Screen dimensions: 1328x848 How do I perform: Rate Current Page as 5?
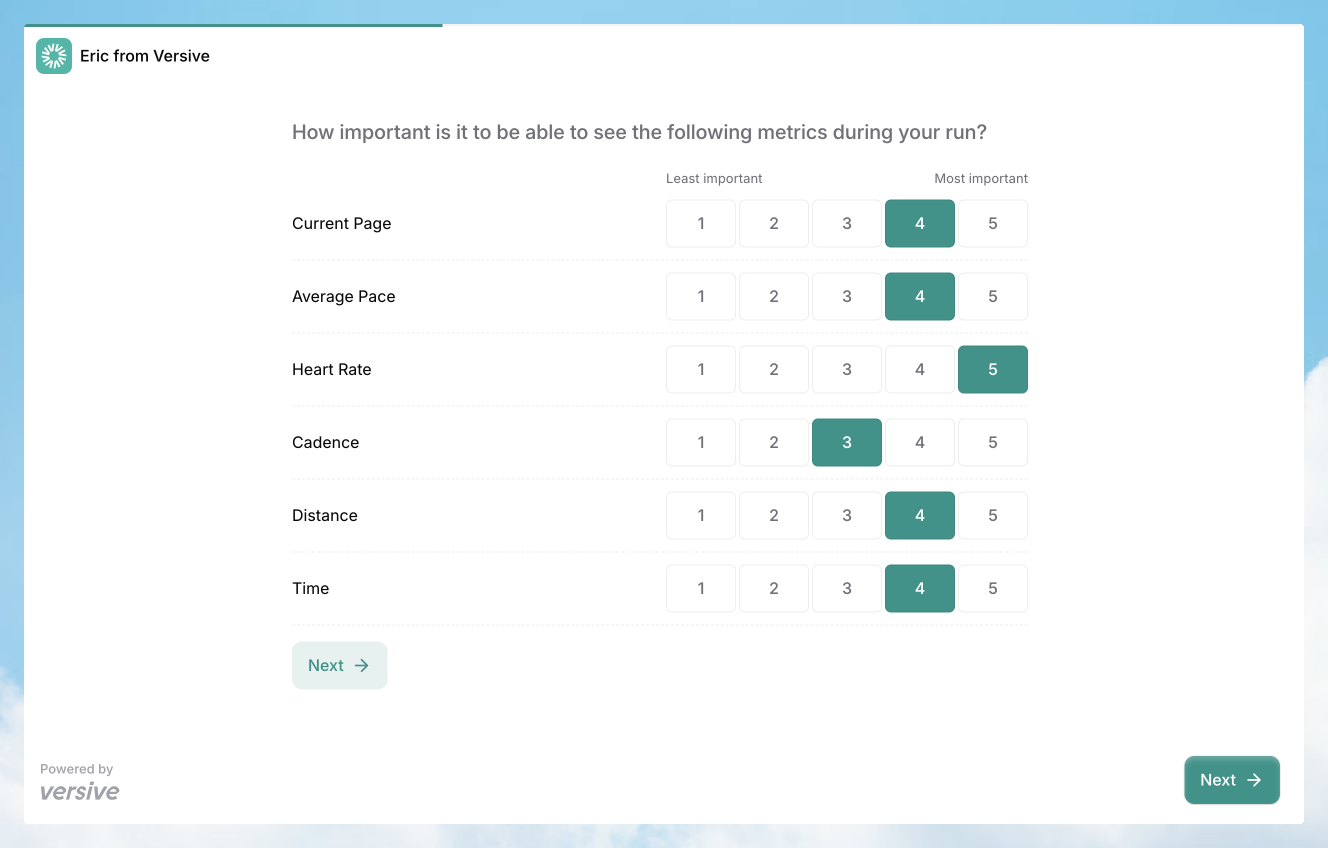tap(993, 223)
